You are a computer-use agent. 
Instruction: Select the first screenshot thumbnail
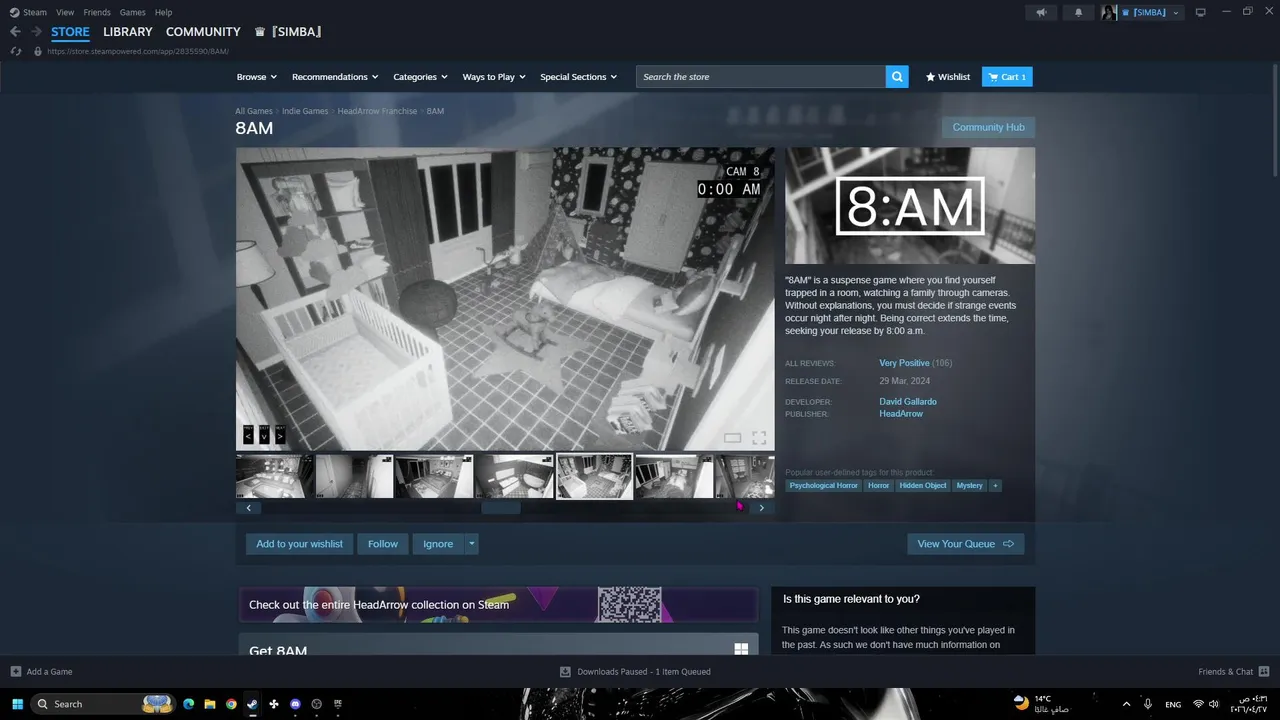(x=275, y=476)
